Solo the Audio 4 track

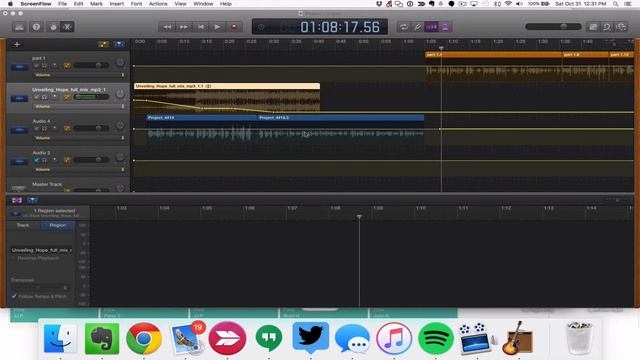[44, 128]
